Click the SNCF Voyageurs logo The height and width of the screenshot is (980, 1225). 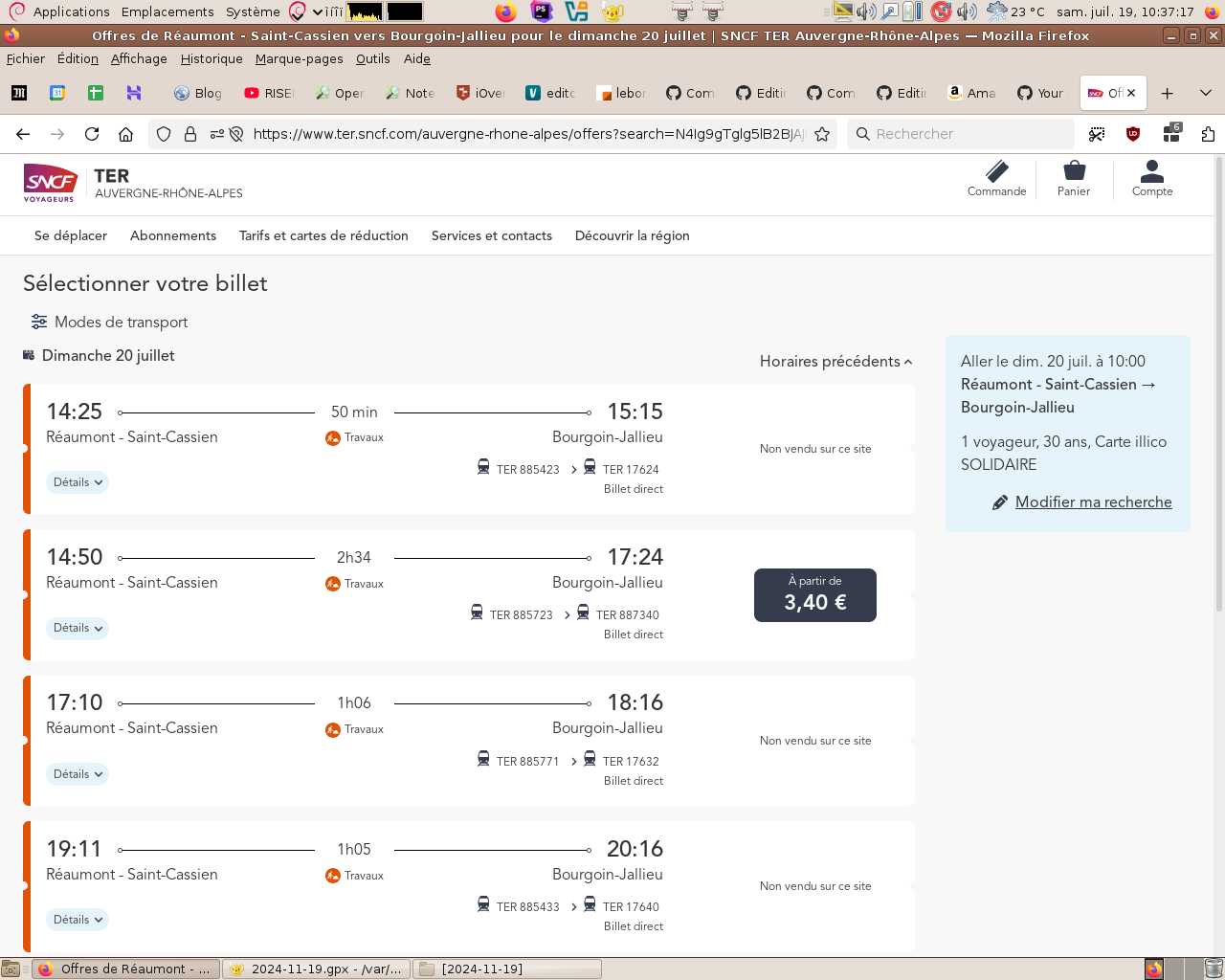click(x=50, y=182)
